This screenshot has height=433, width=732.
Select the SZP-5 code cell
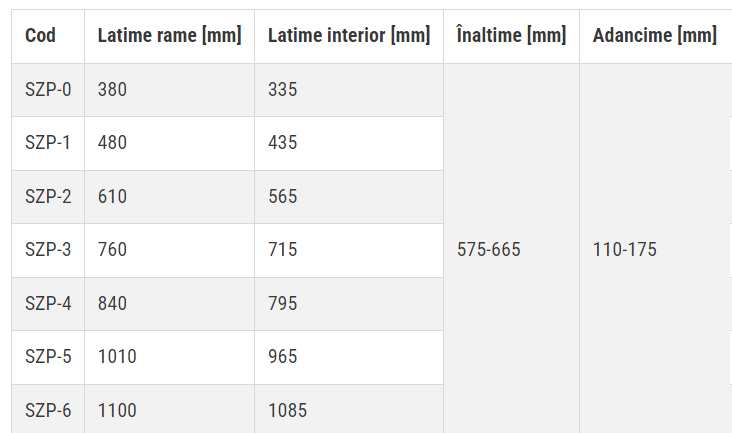tap(48, 357)
